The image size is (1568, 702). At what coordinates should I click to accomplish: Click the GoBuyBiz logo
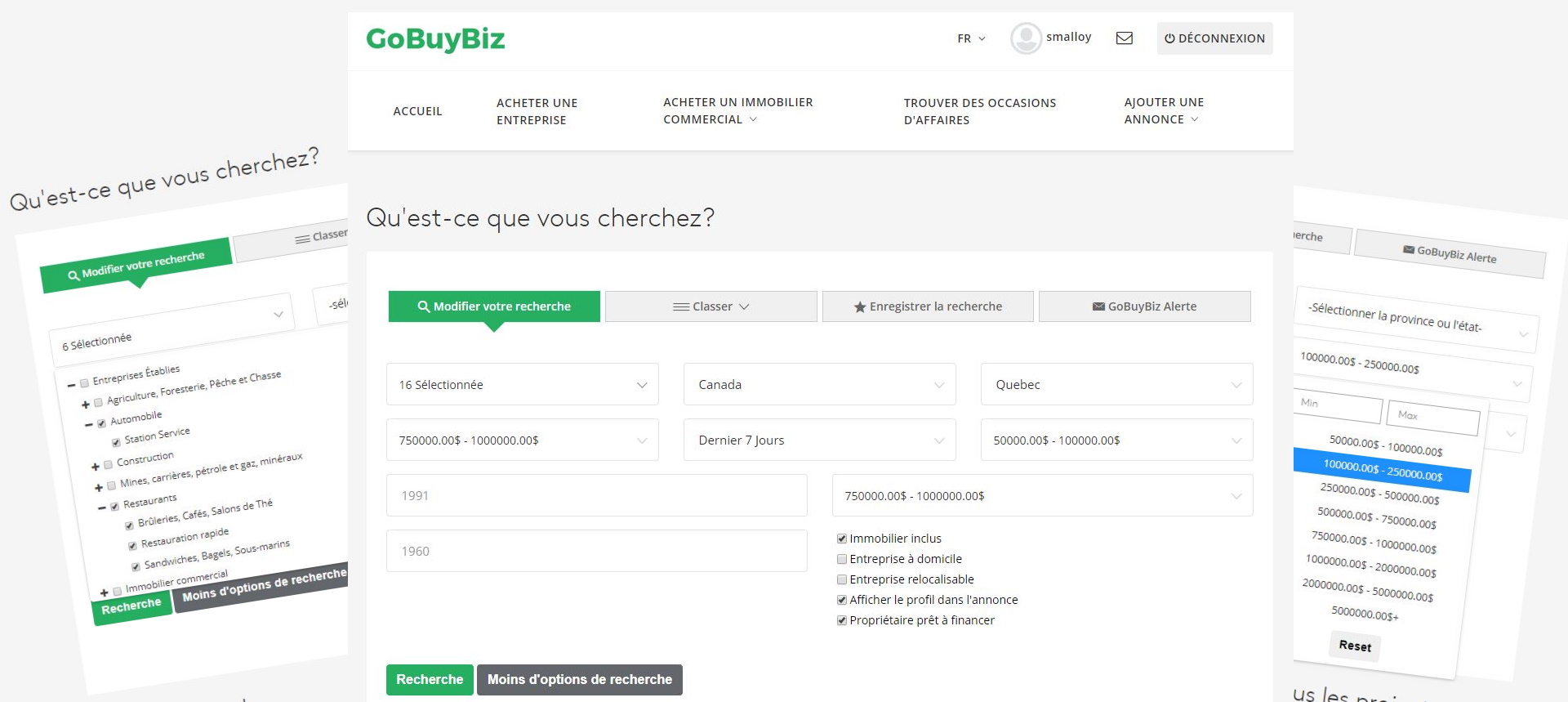[435, 39]
